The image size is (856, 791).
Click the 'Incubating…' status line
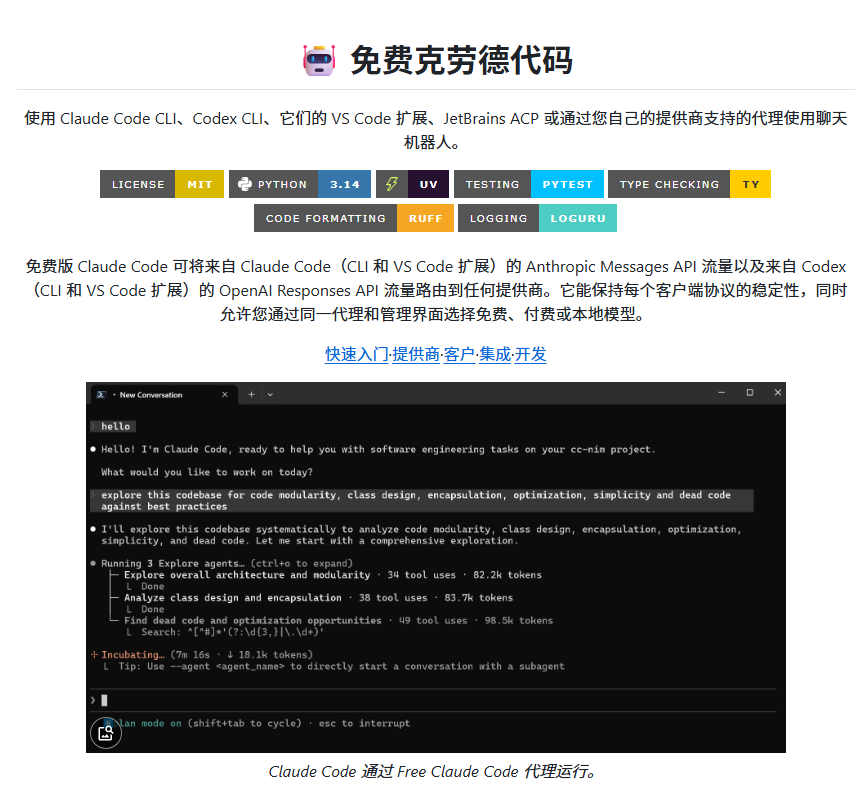202,655
